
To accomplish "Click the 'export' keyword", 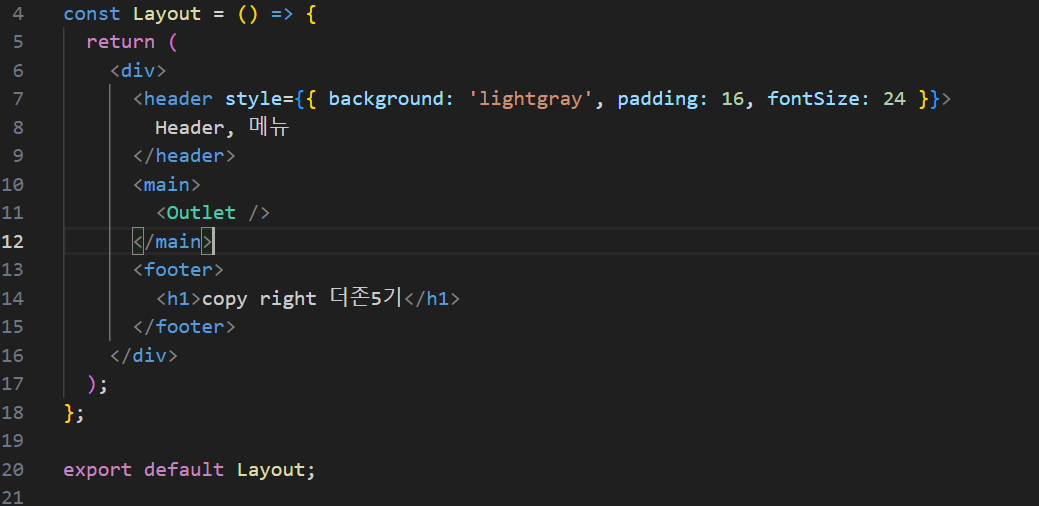I will pyautogui.click(x=97, y=470).
